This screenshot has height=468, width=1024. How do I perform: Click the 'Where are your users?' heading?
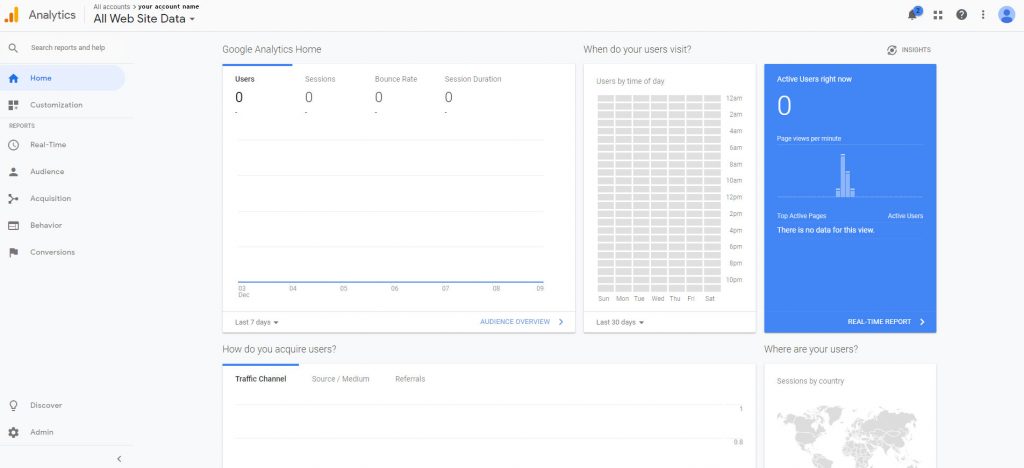click(810, 349)
